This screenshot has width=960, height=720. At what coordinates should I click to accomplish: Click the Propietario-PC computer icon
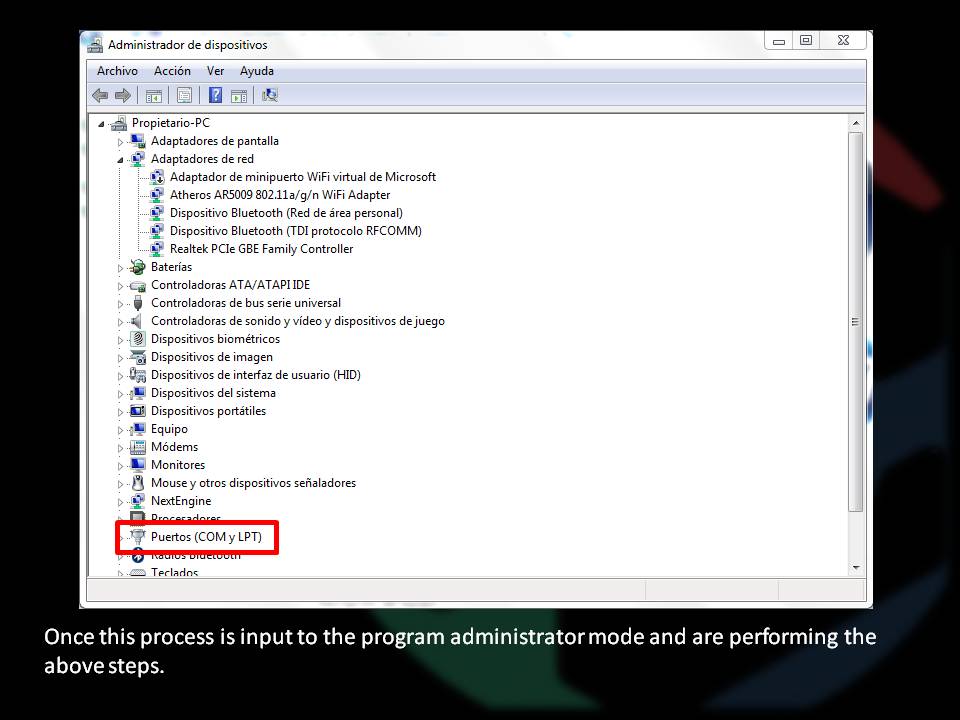coord(119,123)
